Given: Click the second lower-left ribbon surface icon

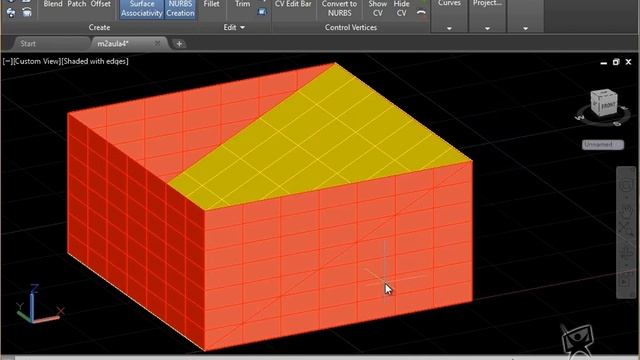Looking at the screenshot, I should [x=27, y=13].
